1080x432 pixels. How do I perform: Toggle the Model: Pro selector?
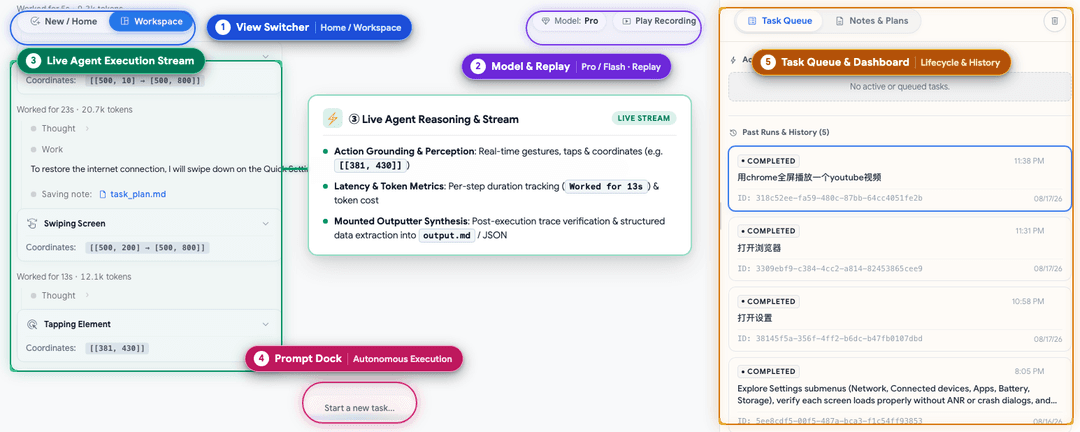[569, 21]
